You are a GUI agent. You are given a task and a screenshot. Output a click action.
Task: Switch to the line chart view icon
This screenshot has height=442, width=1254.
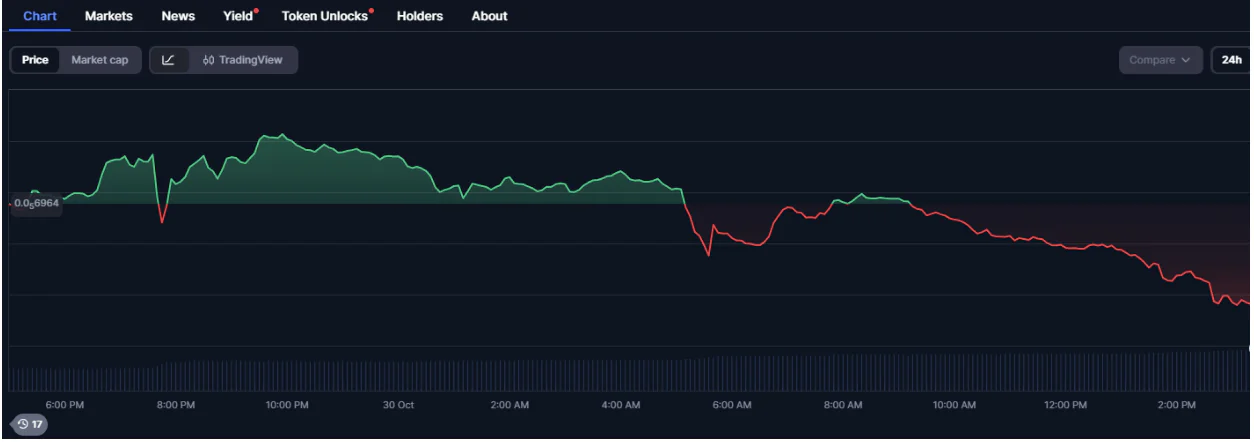coord(169,60)
